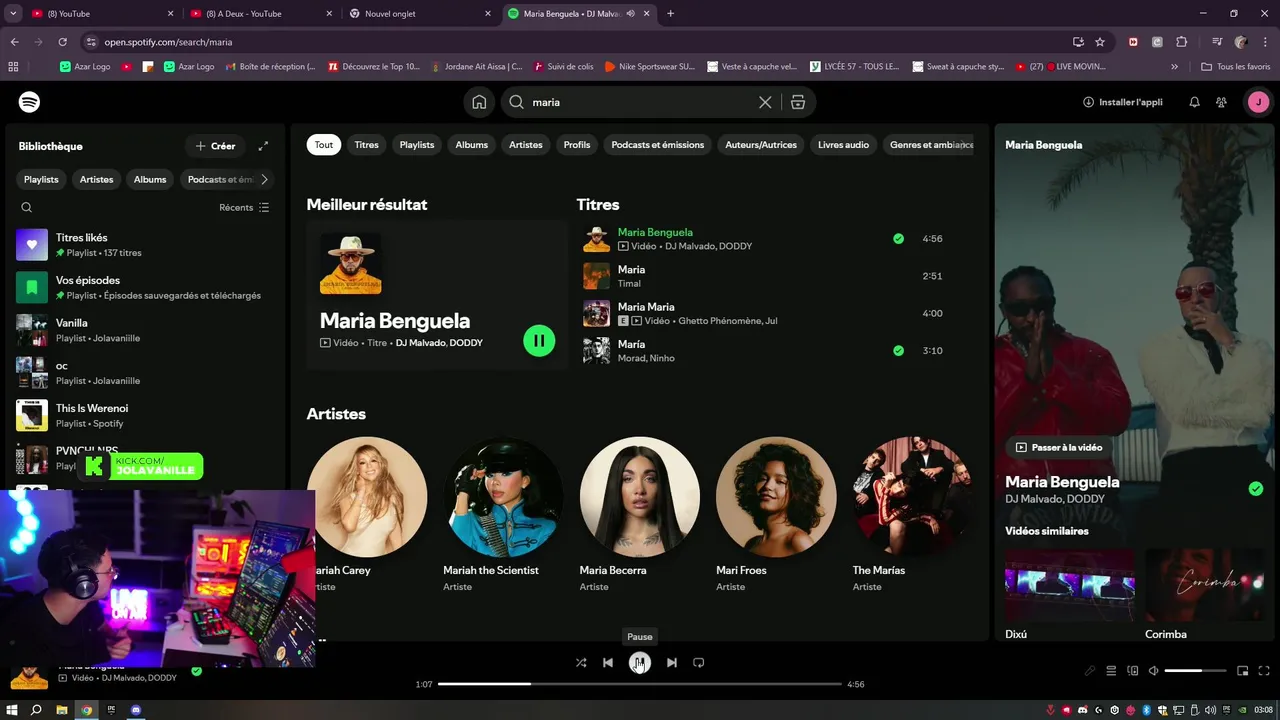Image resolution: width=1280 pixels, height=720 pixels.
Task: Toggle repeat mode
Action: pyautogui.click(x=699, y=662)
